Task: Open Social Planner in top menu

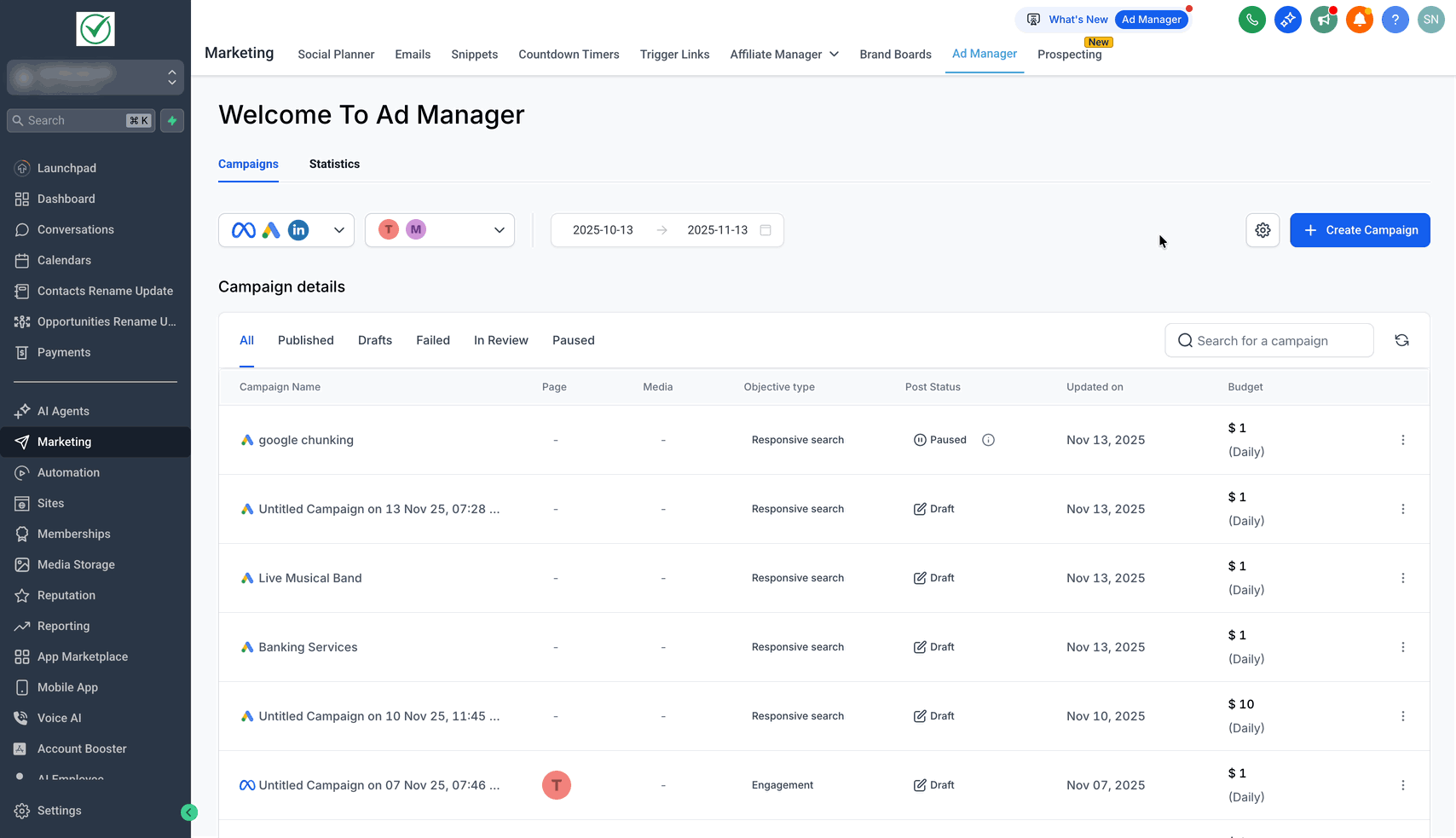Action: [x=336, y=55]
